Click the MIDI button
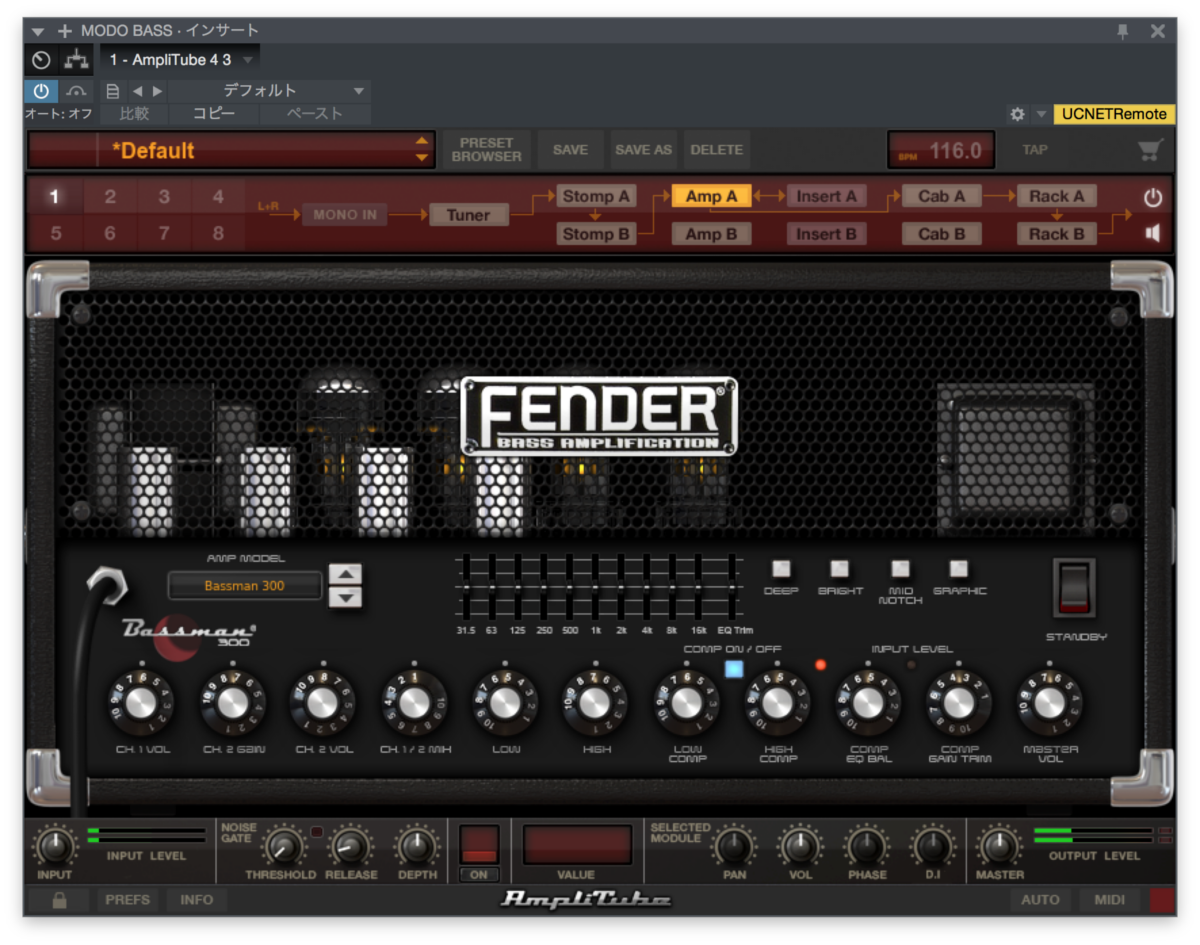1200x945 pixels. (x=1109, y=900)
